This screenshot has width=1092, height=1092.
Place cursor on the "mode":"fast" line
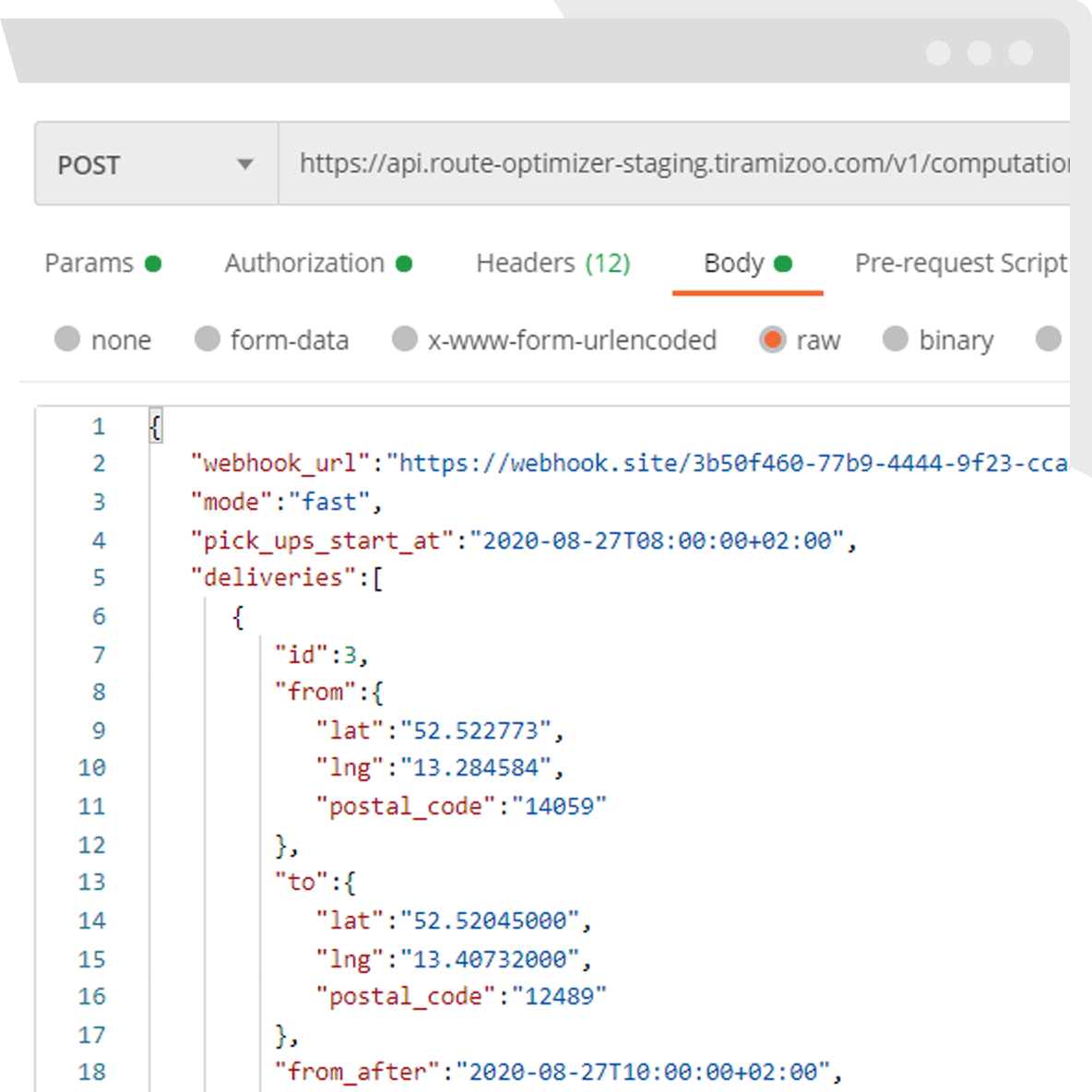point(286,502)
